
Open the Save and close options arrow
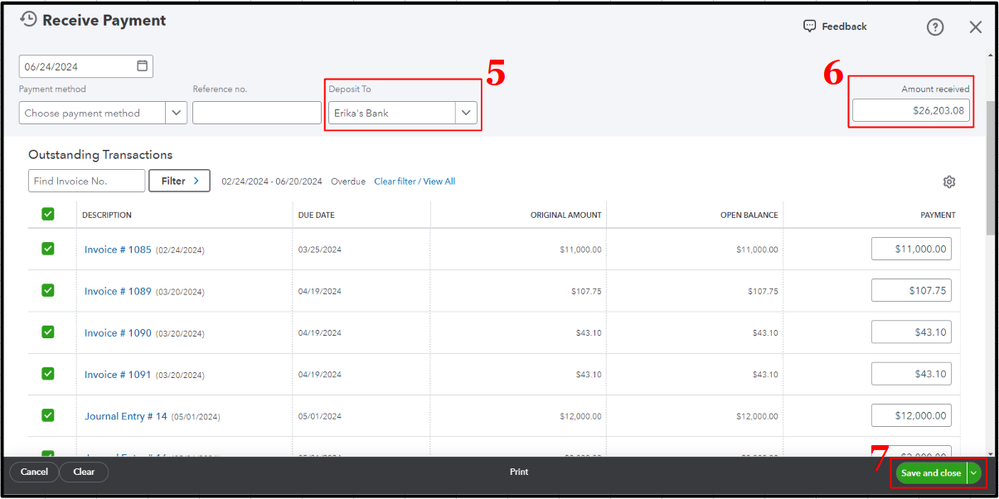pyautogui.click(x=974, y=473)
